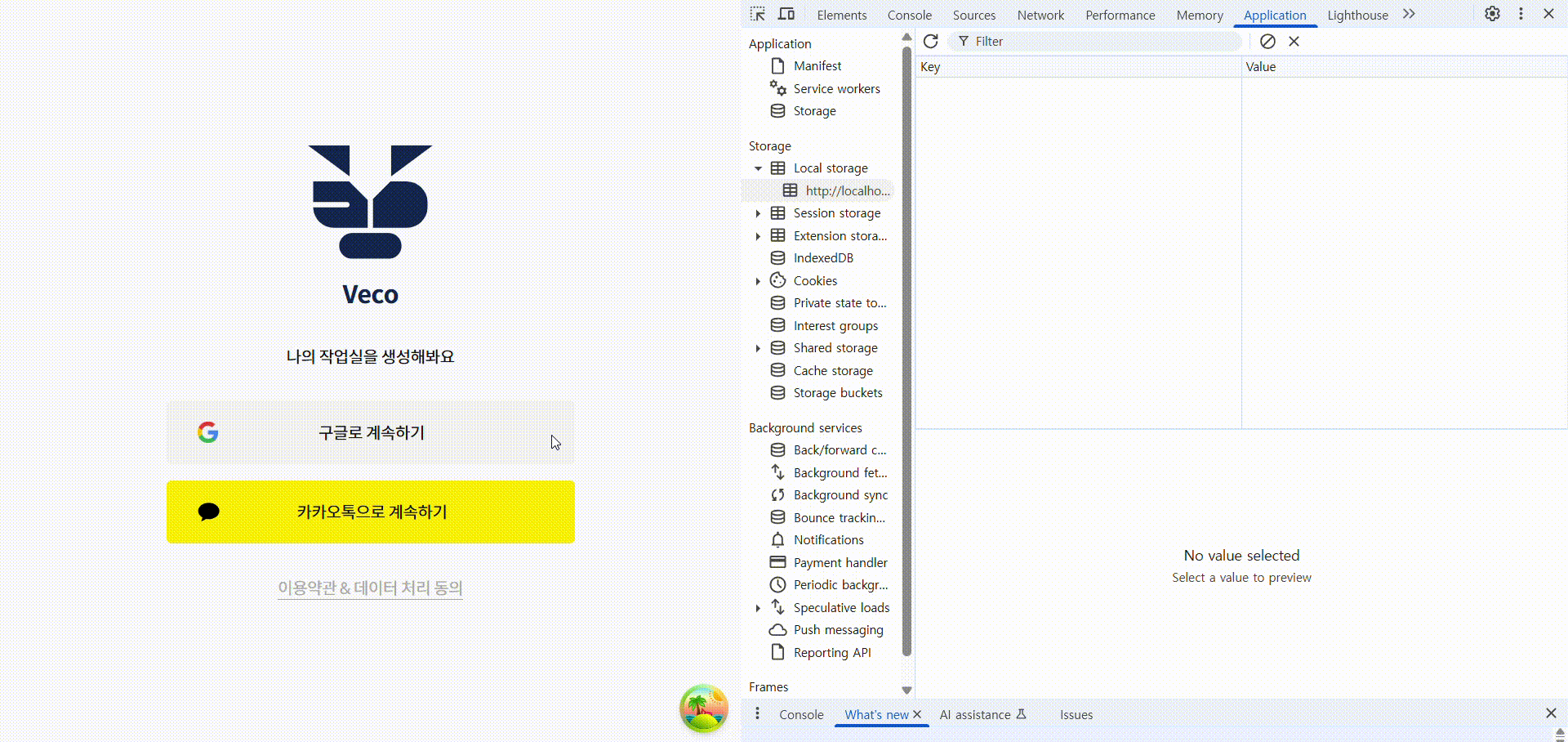This screenshot has height=742, width=1568.
Task: Click the Value column header
Action: [1404, 67]
